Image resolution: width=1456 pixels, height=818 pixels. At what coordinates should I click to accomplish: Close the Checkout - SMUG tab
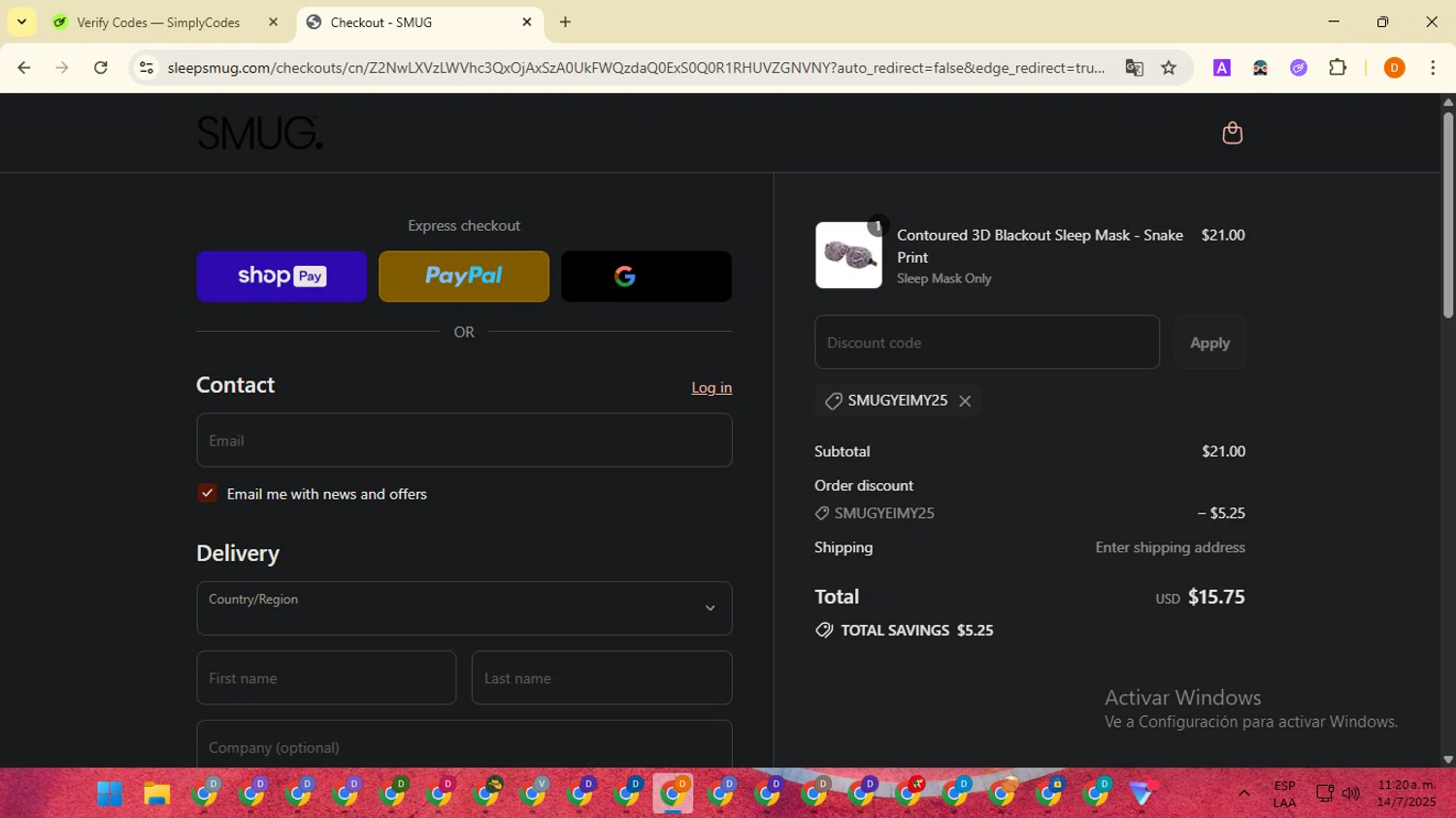[x=527, y=22]
